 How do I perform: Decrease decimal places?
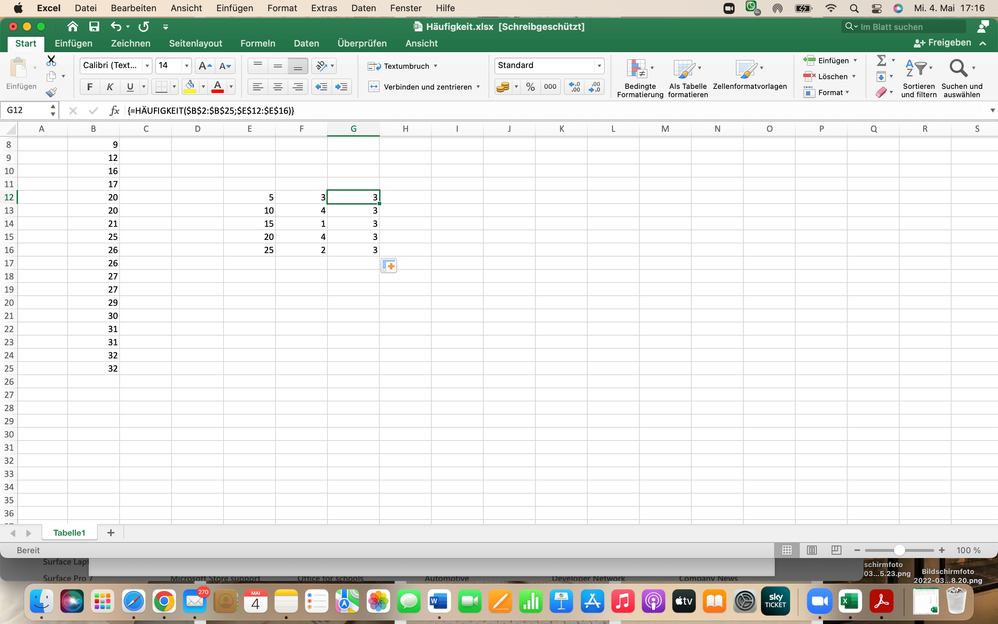594,87
